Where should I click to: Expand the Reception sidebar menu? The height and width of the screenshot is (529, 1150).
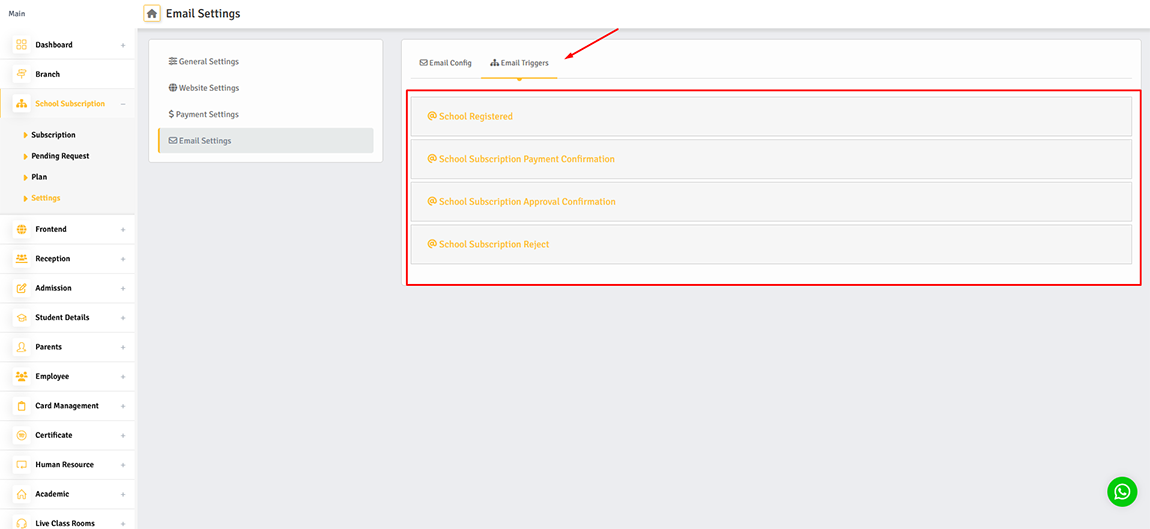point(123,259)
